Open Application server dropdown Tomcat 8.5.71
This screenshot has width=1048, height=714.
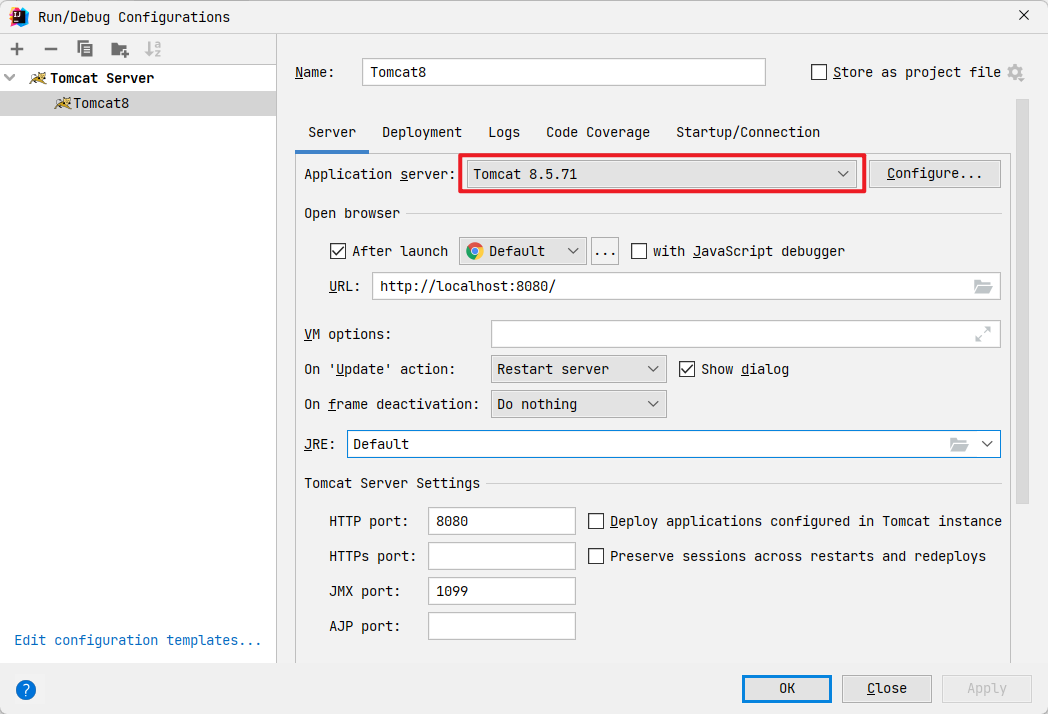pos(661,174)
